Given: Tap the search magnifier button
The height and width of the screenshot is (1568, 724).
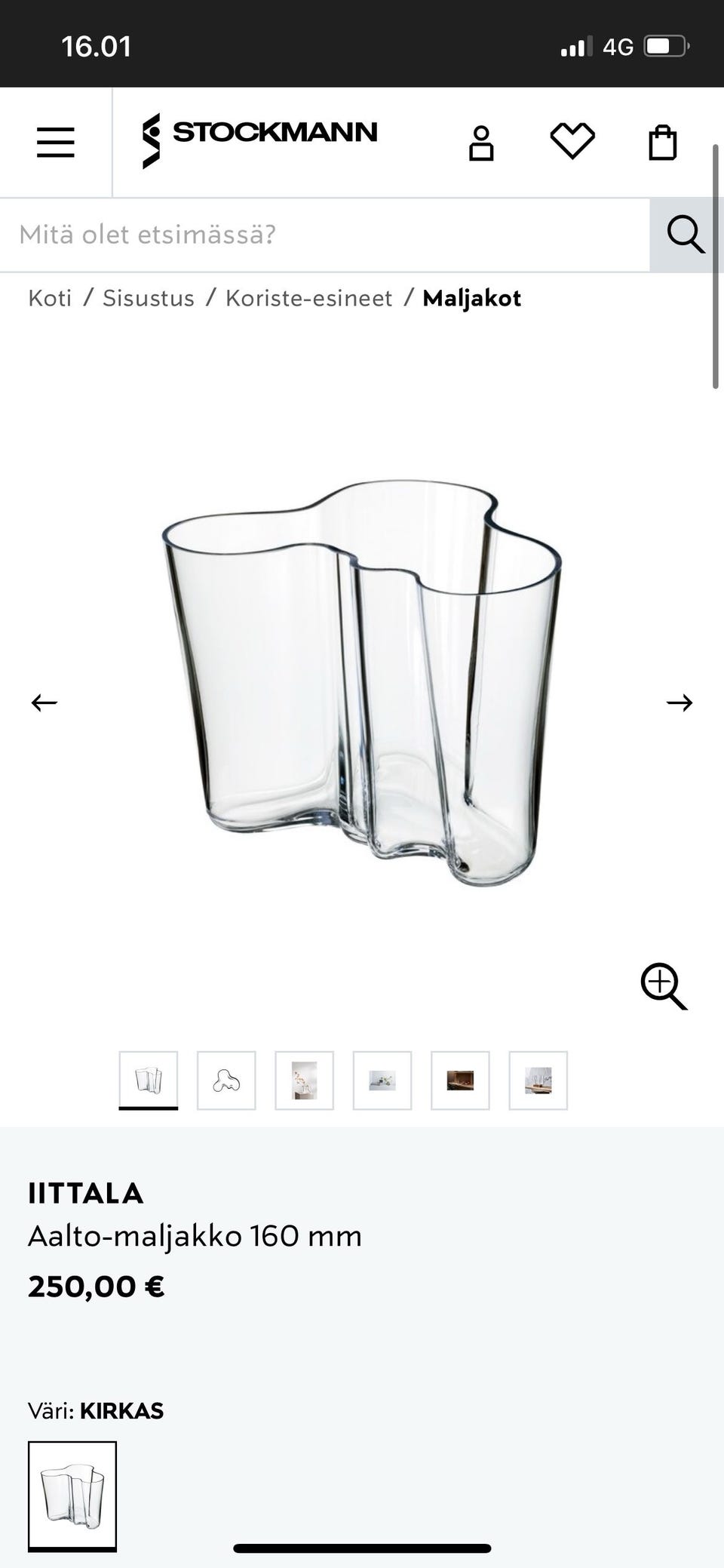Looking at the screenshot, I should click(686, 235).
